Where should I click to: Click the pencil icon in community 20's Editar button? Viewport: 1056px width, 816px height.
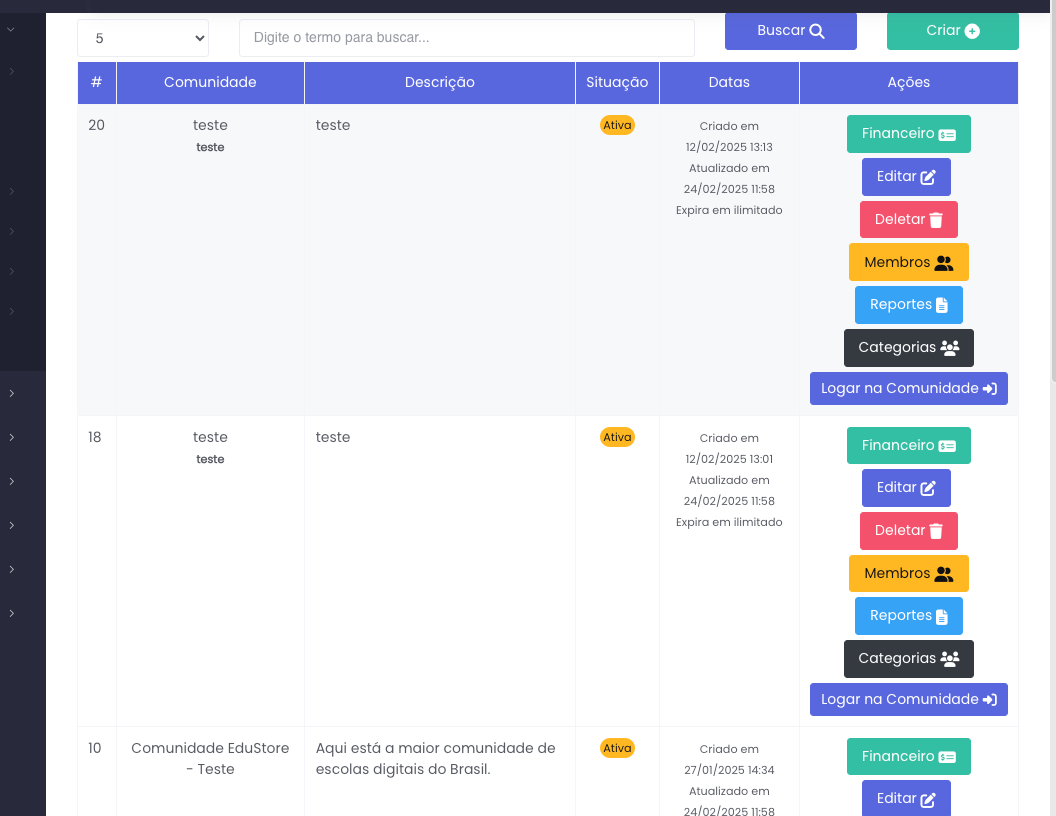coord(928,177)
